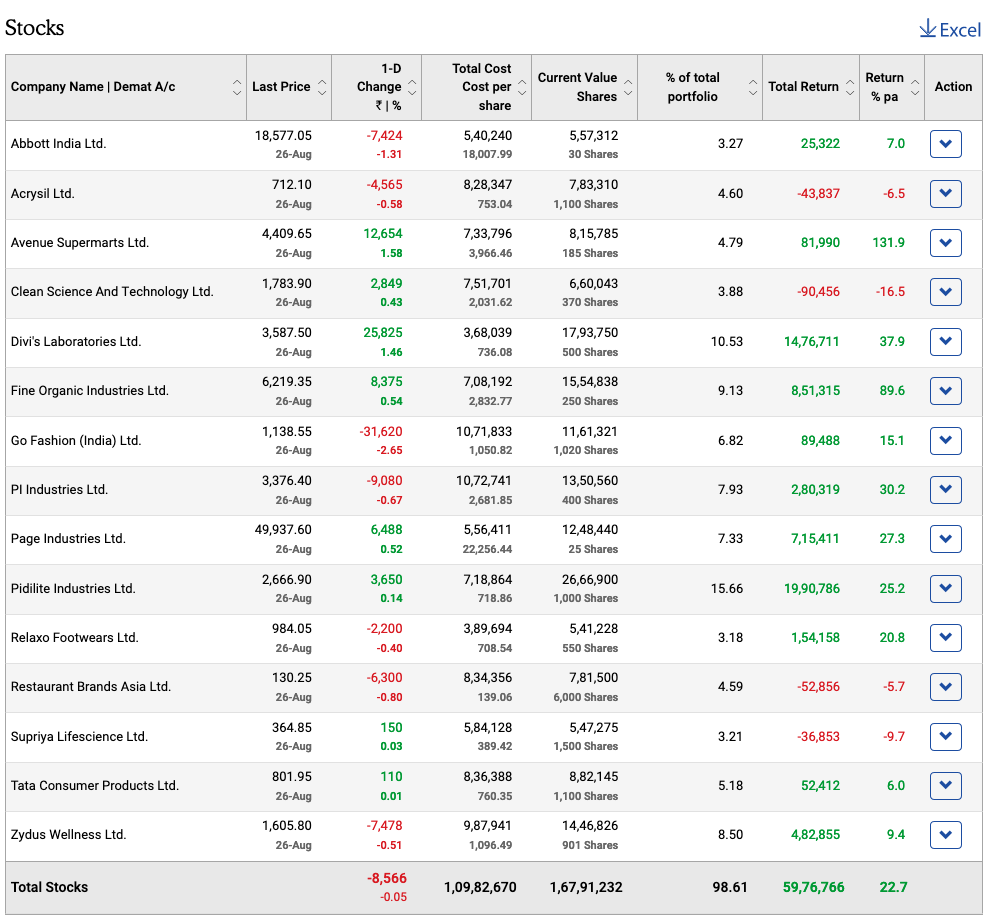This screenshot has width=986, height=917.
Task: Sort by Current Value column
Action: (x=628, y=87)
